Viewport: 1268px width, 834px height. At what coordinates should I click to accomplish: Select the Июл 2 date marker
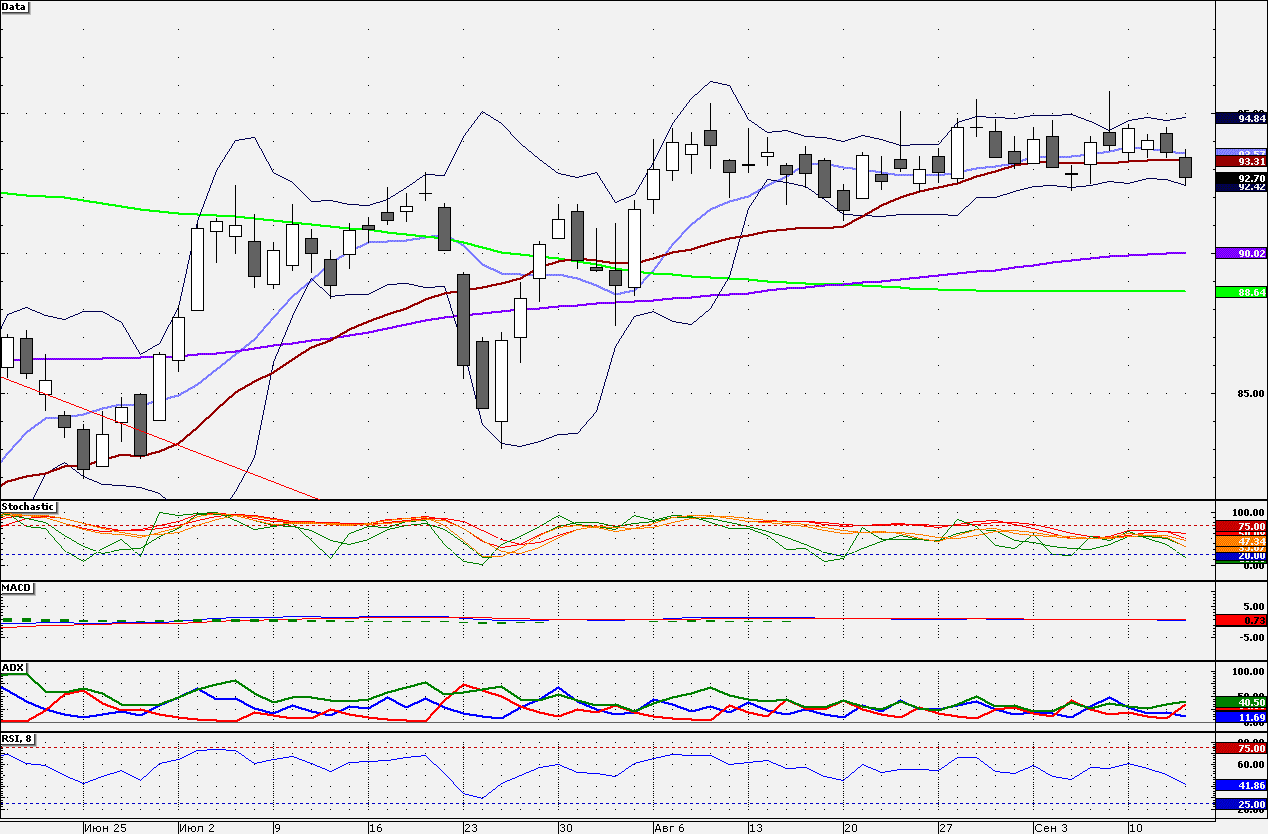pos(197,828)
